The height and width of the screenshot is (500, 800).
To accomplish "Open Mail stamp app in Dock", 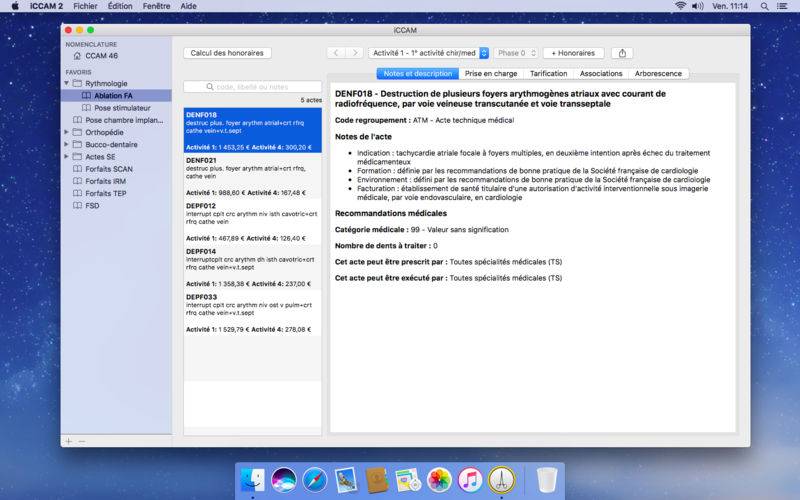I will (x=346, y=480).
